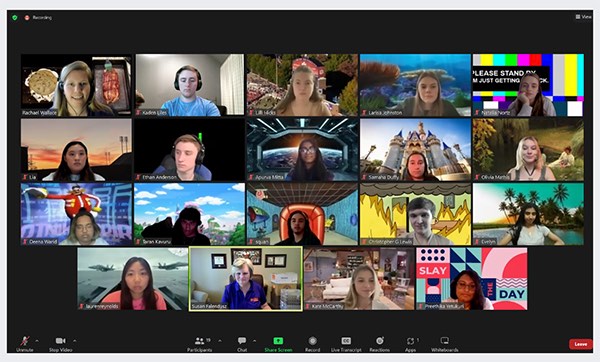This screenshot has height=362, width=600.
Task: Click muted mic icon on Kate McCarthy's tile
Action: (x=308, y=307)
